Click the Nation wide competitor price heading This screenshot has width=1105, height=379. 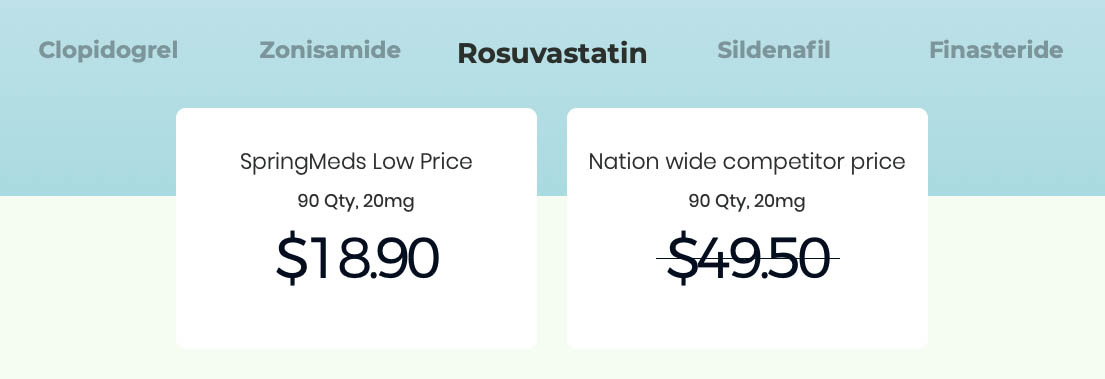pos(747,162)
